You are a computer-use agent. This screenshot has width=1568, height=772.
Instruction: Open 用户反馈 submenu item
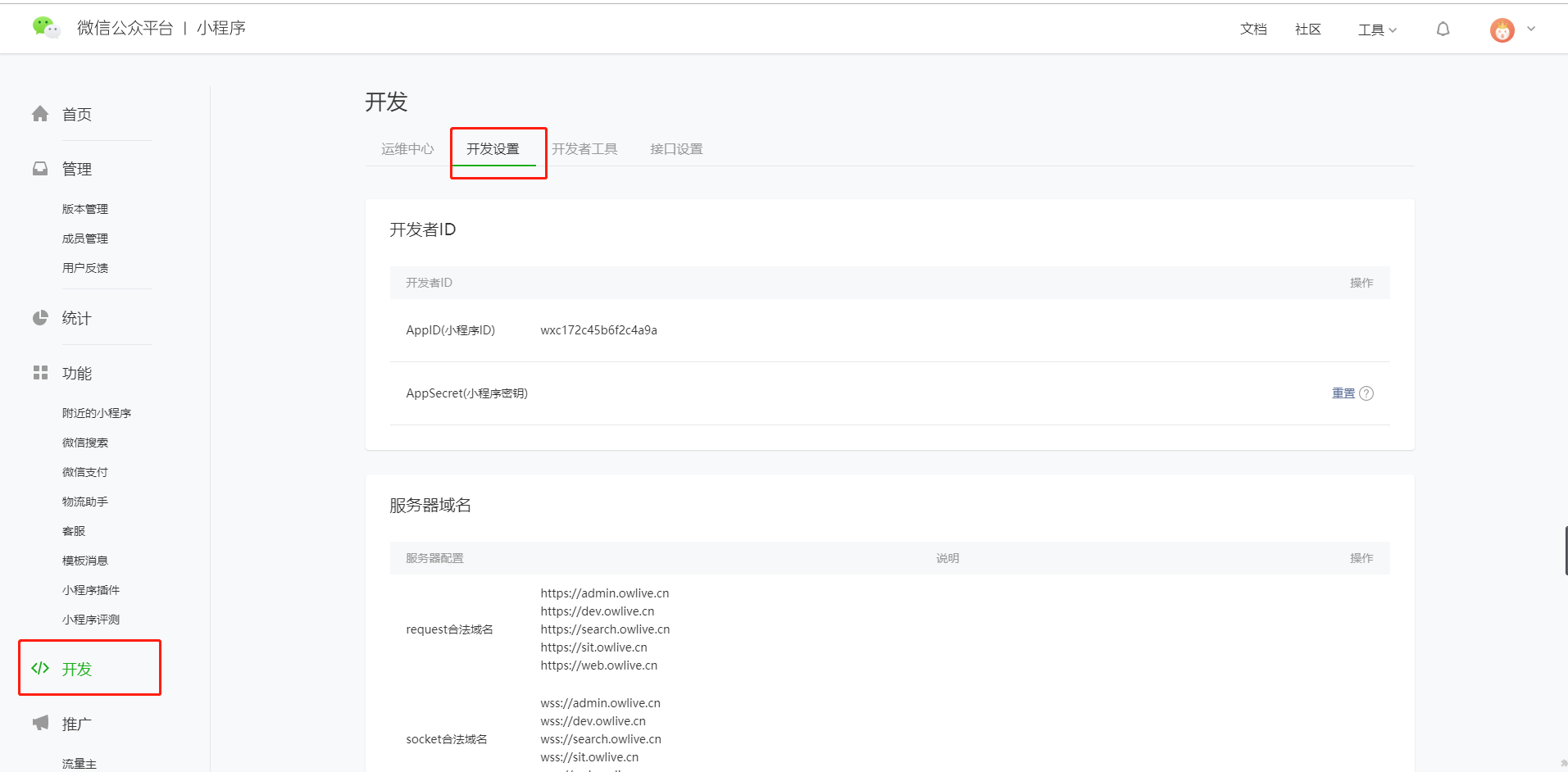(85, 268)
